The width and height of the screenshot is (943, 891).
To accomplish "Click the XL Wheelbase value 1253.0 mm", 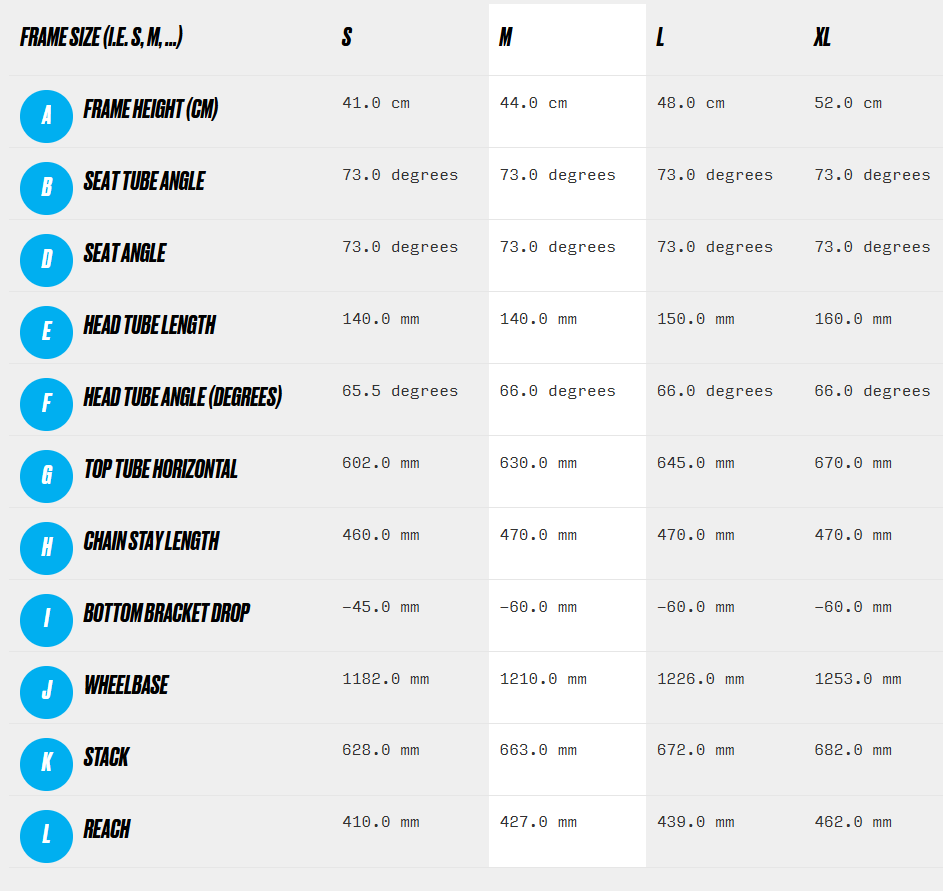I will [x=857, y=679].
